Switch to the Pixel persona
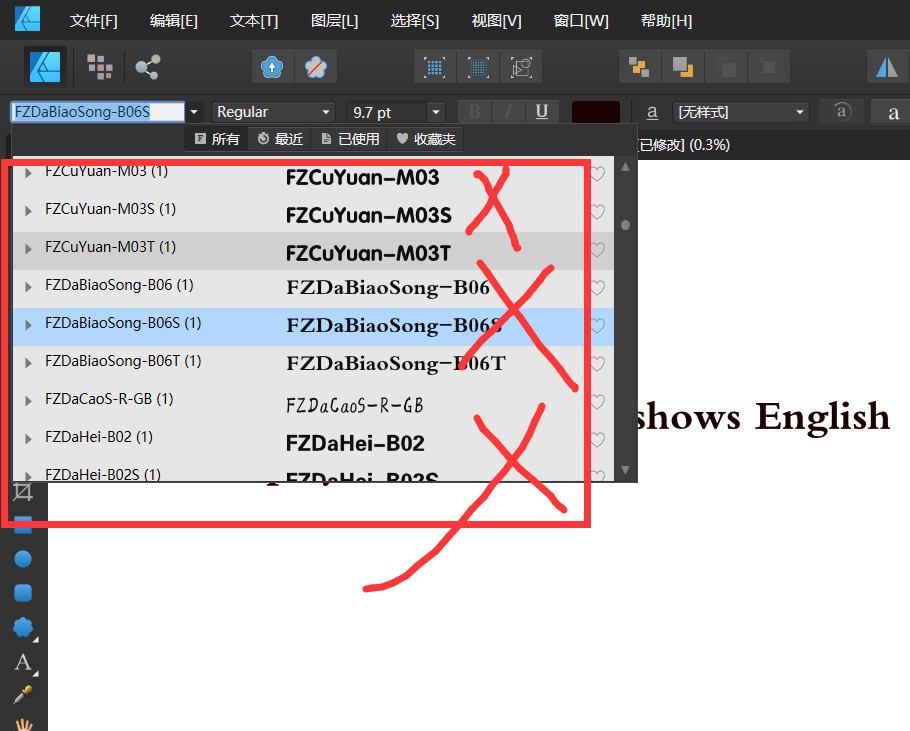Viewport: 910px width, 731px height. 100,67
